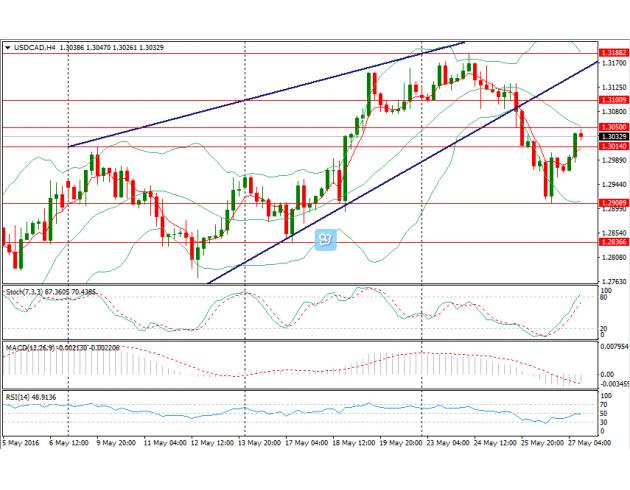Click the black 1.30329 current price label
This screenshot has height=490, width=630.
612,136
